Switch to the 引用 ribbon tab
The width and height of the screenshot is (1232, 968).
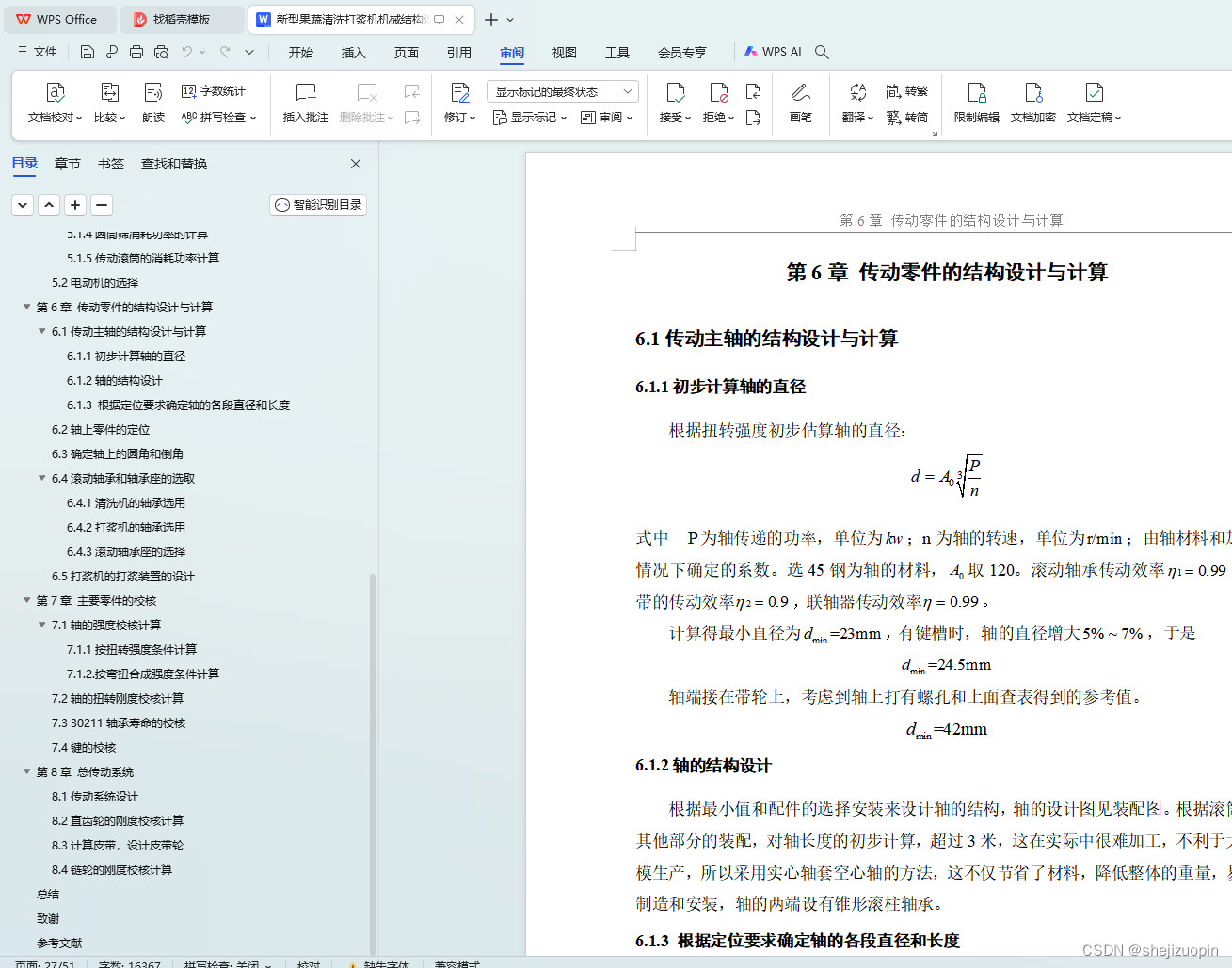459,53
